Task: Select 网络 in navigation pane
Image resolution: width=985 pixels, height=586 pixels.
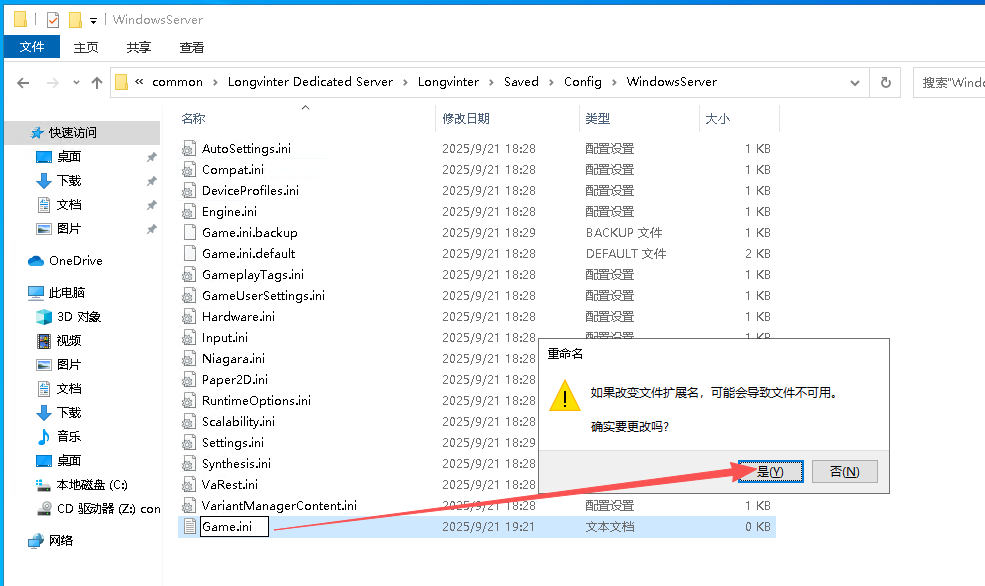Action: click(x=60, y=541)
